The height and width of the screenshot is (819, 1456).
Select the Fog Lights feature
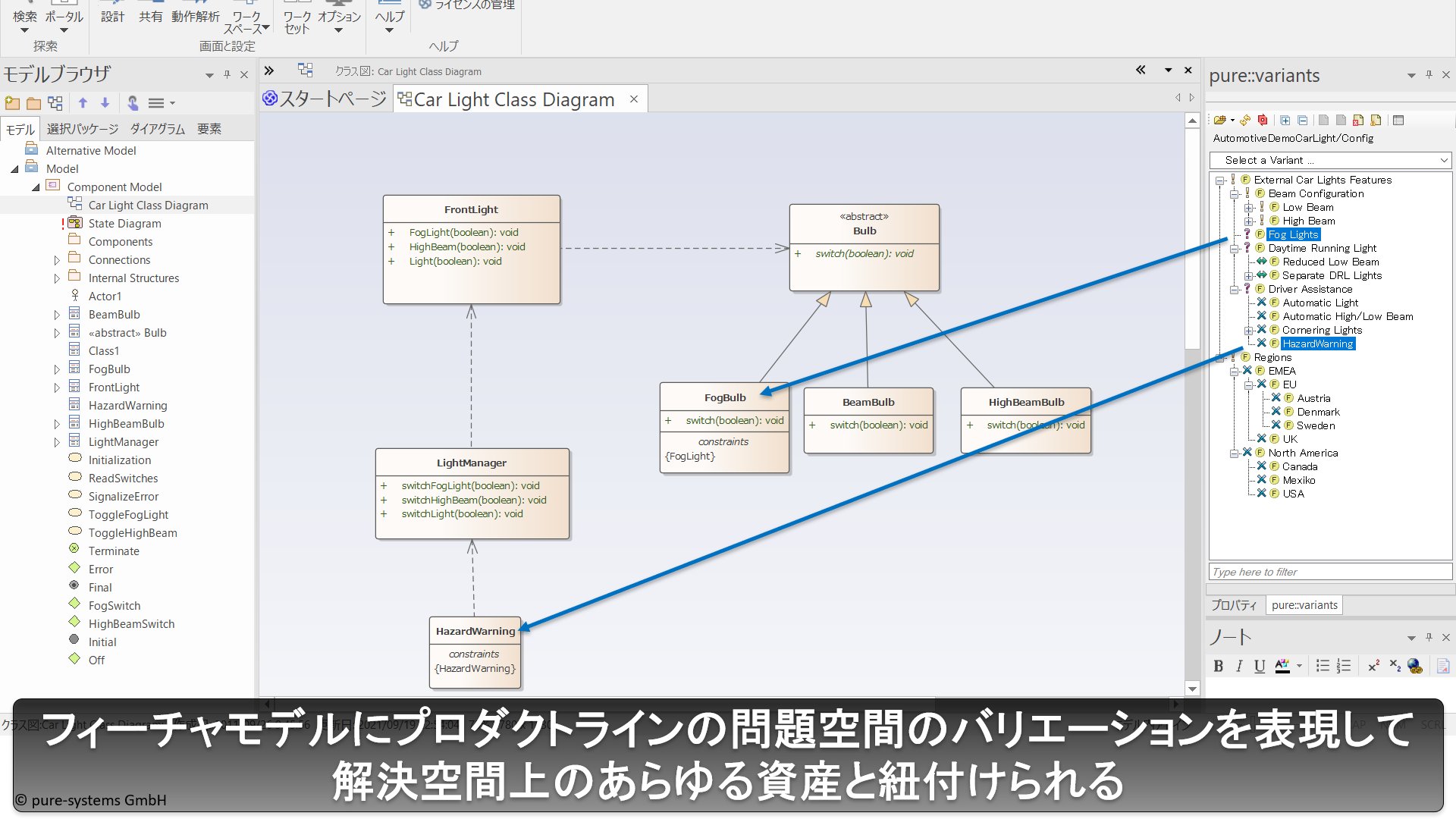click(x=1293, y=235)
